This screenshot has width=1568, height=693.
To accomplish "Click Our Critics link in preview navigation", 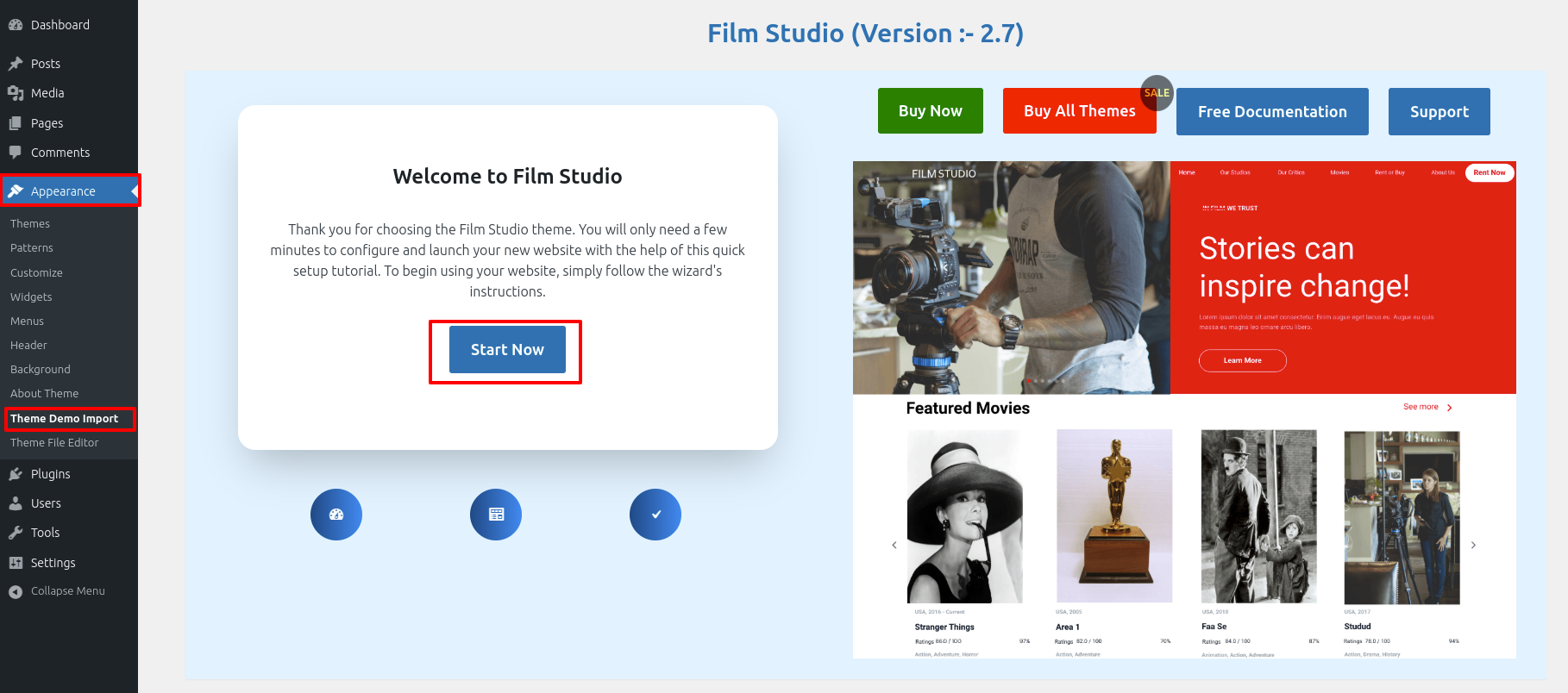I will 1291,172.
